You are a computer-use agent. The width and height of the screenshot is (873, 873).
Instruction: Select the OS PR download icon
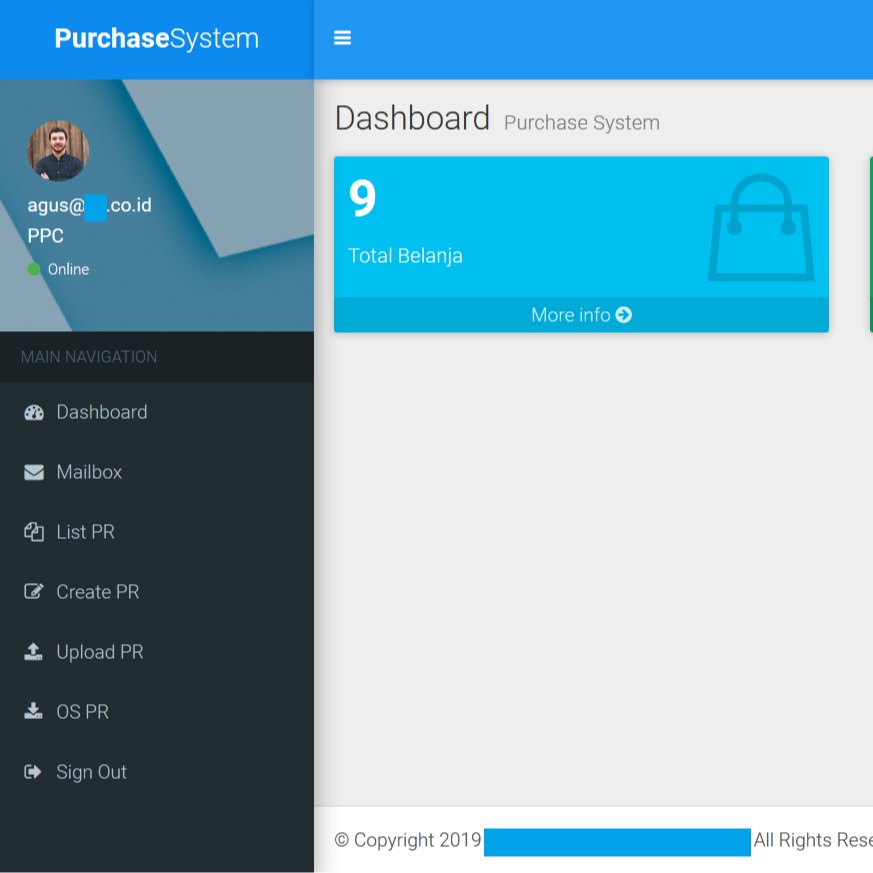(x=33, y=711)
